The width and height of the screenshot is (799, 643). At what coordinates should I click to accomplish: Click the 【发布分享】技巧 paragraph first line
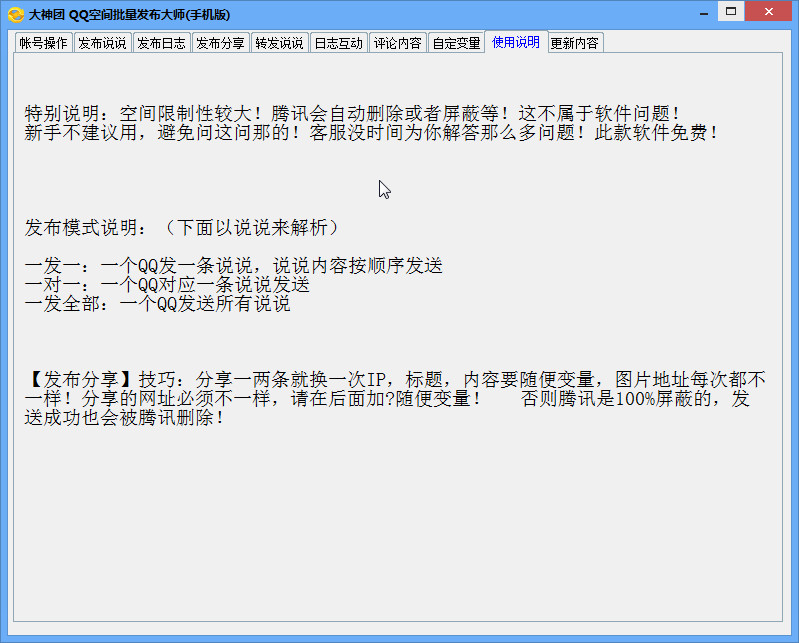point(395,380)
